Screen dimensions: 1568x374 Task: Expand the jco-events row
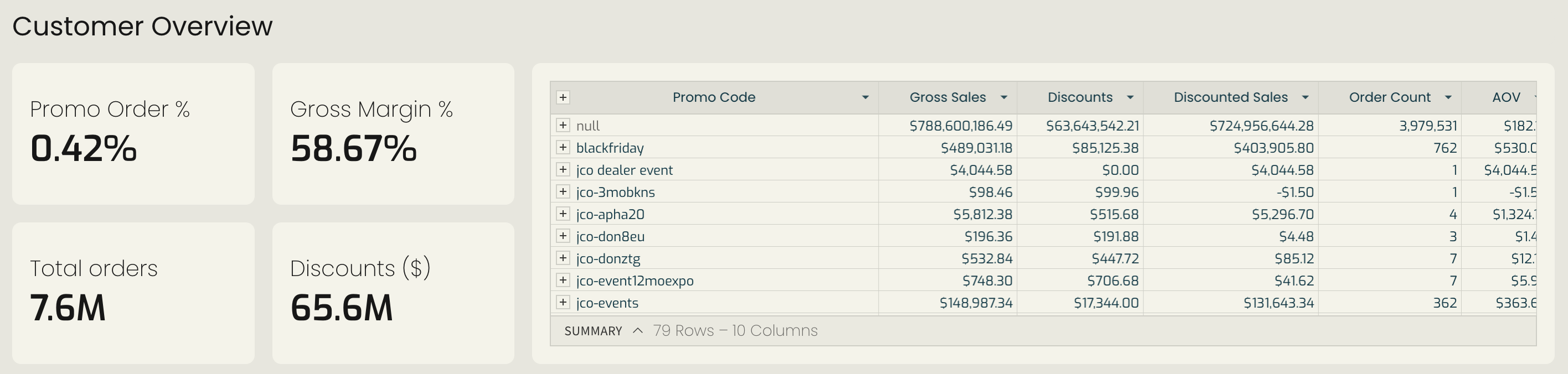(x=563, y=302)
